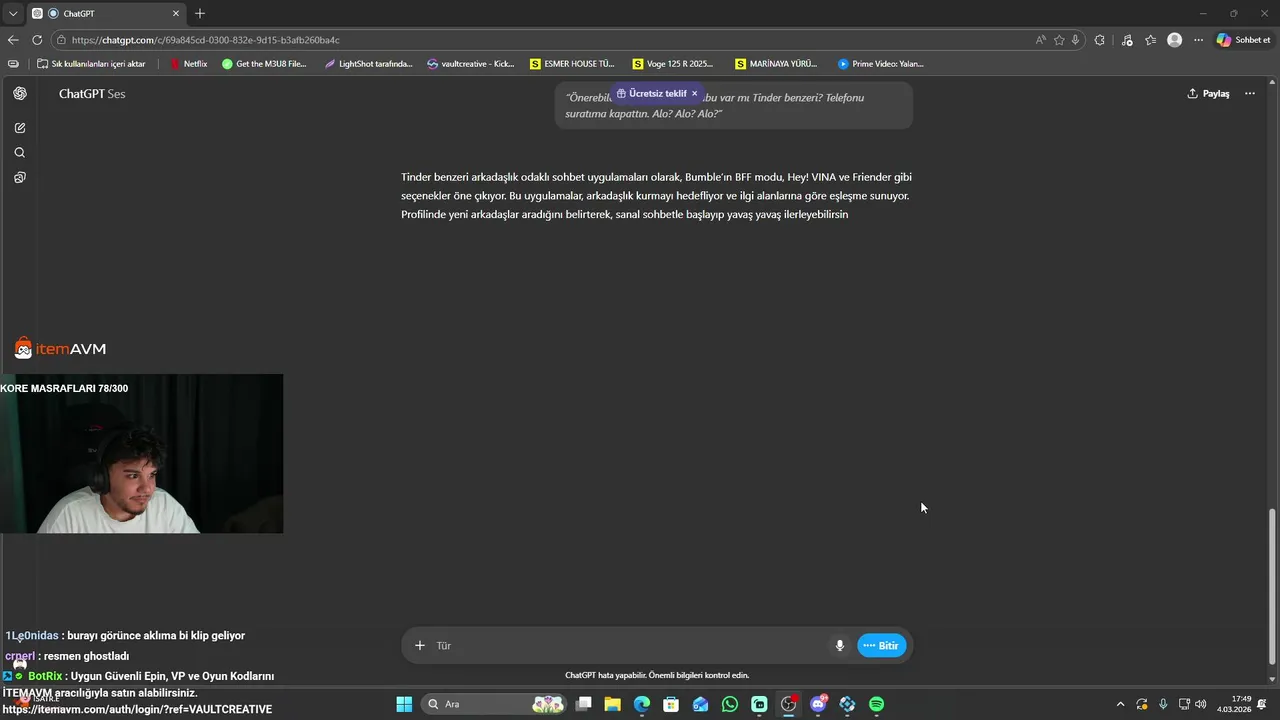Open Microsoft Edge from taskbar
The image size is (1280, 720).
click(x=642, y=704)
